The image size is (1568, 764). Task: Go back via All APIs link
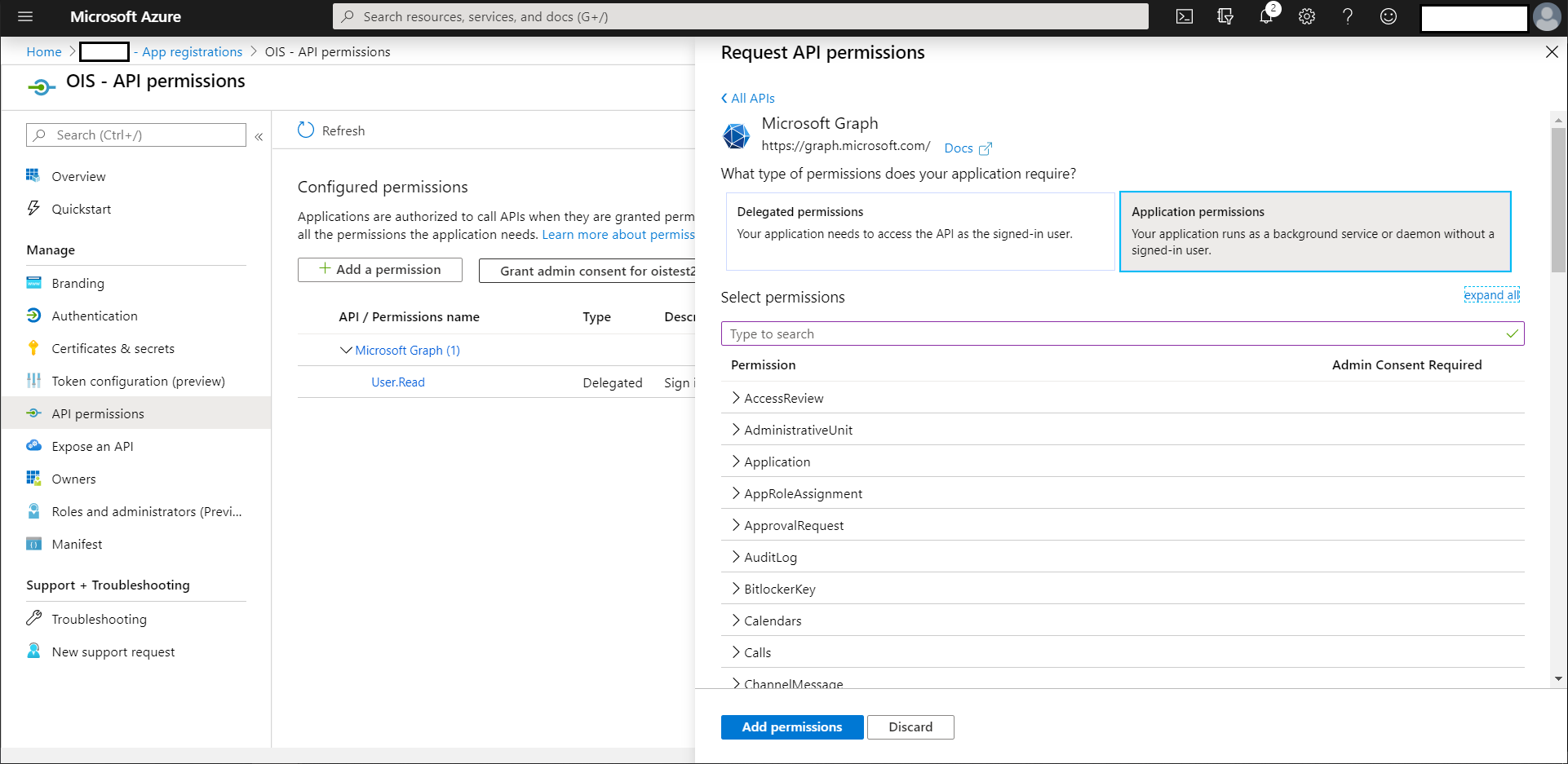pos(748,98)
